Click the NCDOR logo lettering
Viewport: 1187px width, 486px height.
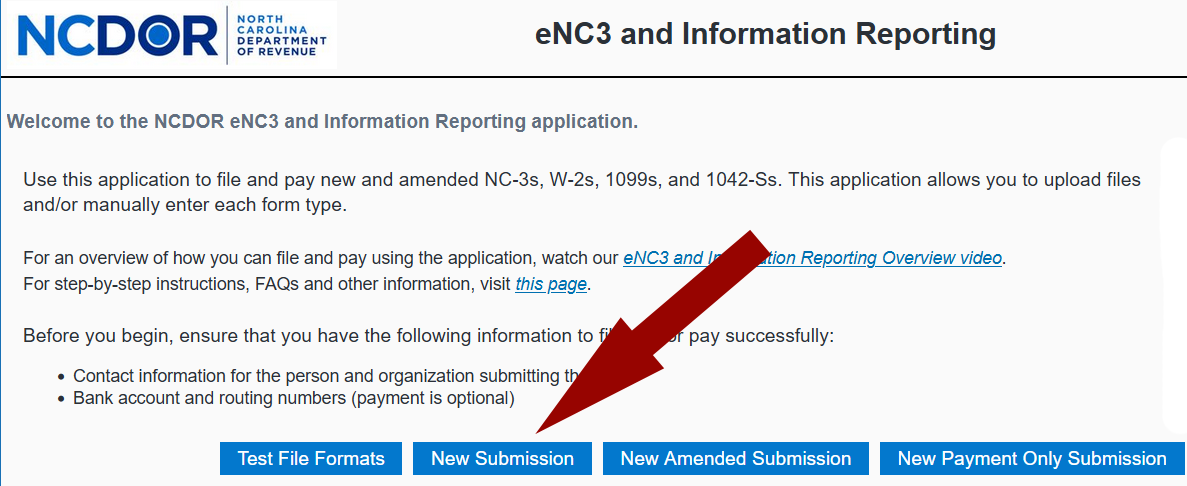(117, 35)
